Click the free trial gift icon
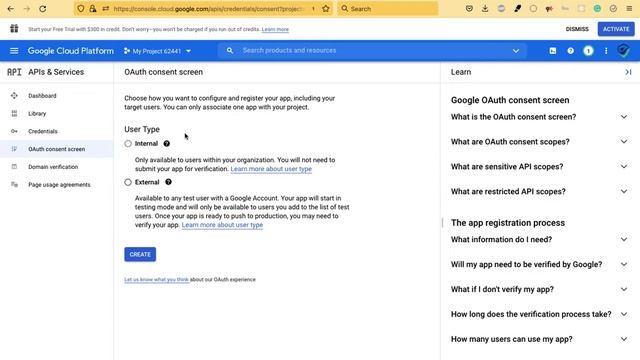 tap(14, 29)
